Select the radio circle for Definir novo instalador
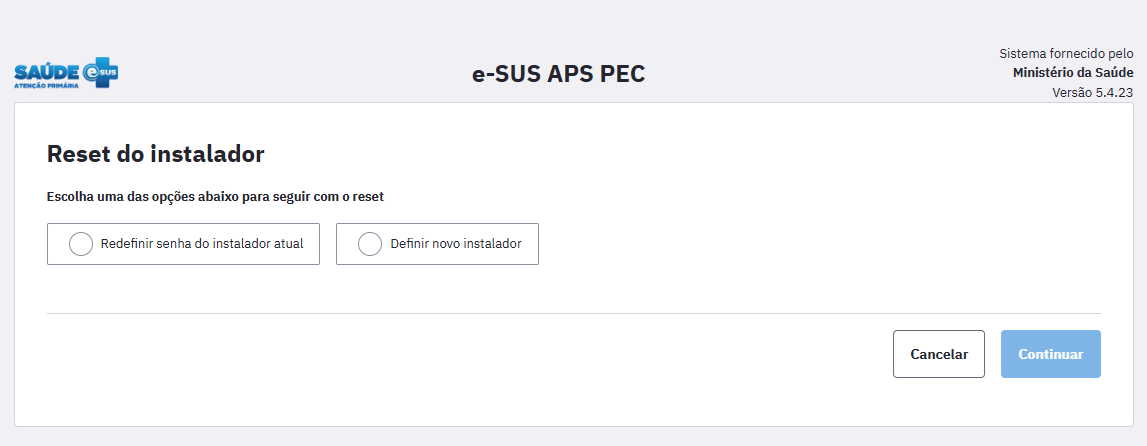The image size is (1147, 446). (370, 244)
